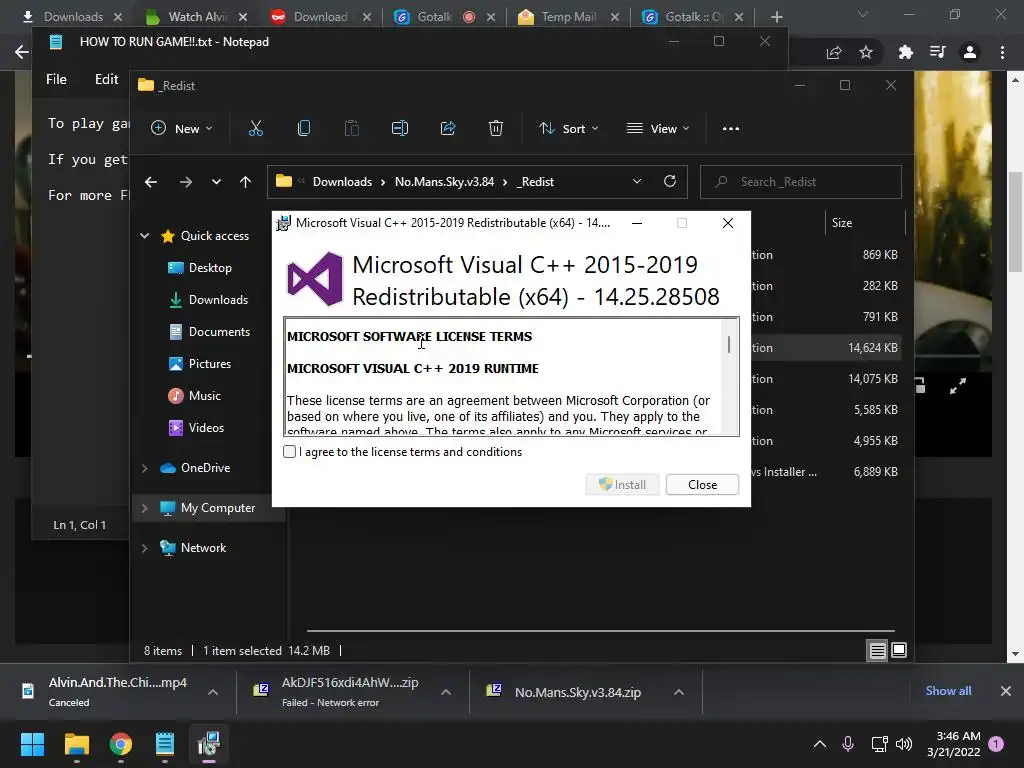
Task: Open the See more ellipsis in Explorer
Action: (x=731, y=129)
